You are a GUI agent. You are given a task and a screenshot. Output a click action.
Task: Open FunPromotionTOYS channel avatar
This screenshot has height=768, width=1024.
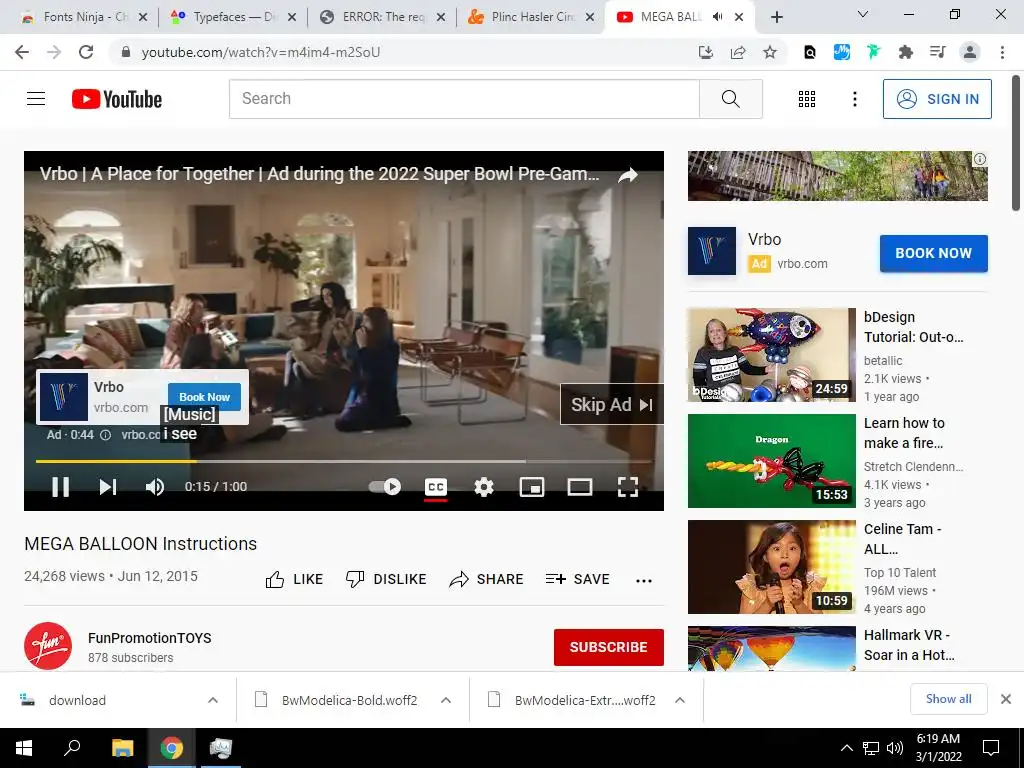(x=48, y=646)
